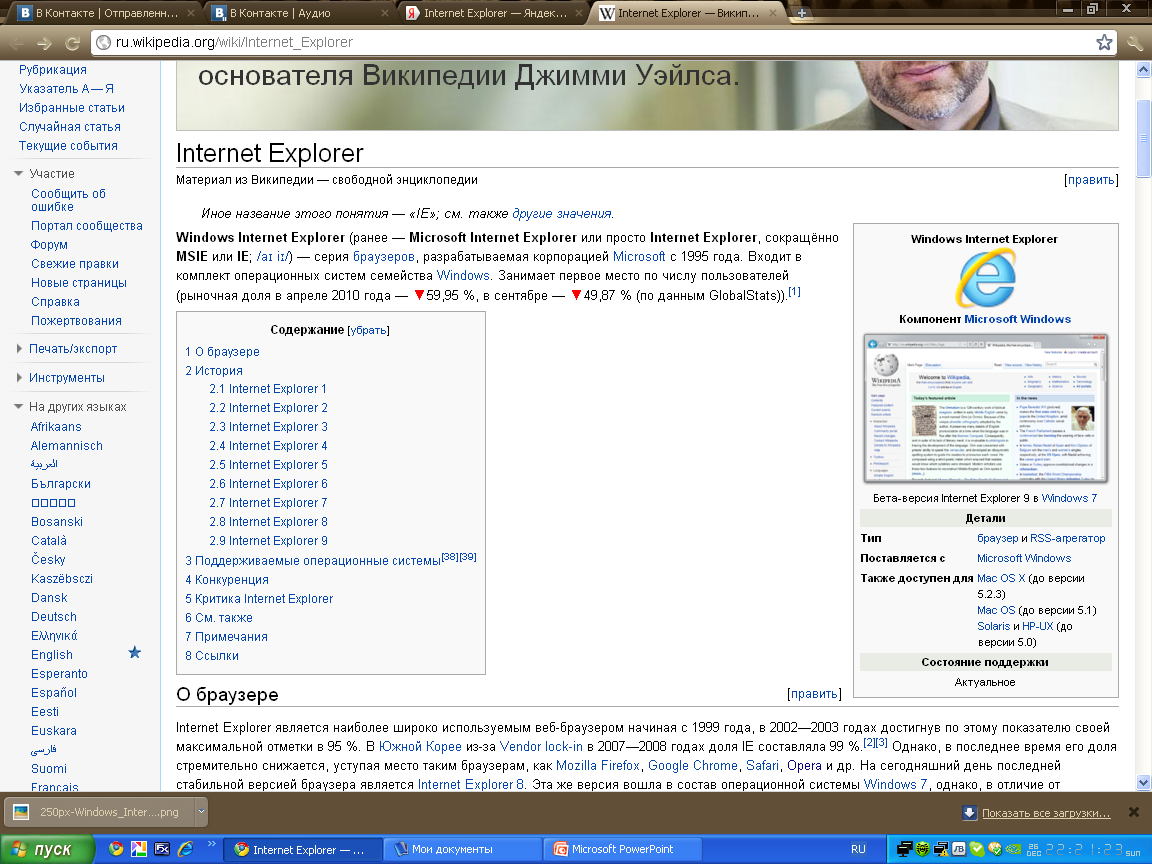Viewport: 1152px width, 864px height.
Task: Switch to Microsoft PowerPoint in the taskbar
Action: click(624, 849)
